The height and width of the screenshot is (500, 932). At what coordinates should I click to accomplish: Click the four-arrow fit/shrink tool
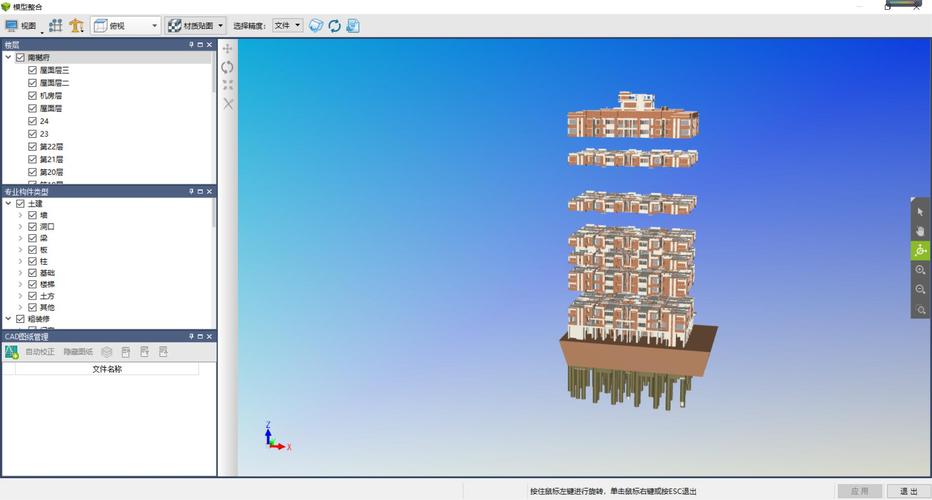[x=228, y=85]
